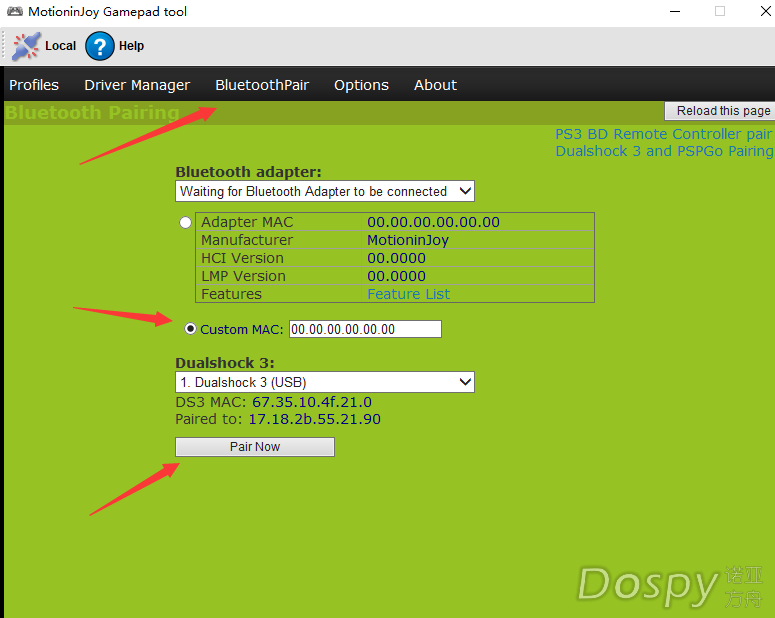775x618 pixels.
Task: Click the Help toolbar label
Action: click(x=131, y=46)
